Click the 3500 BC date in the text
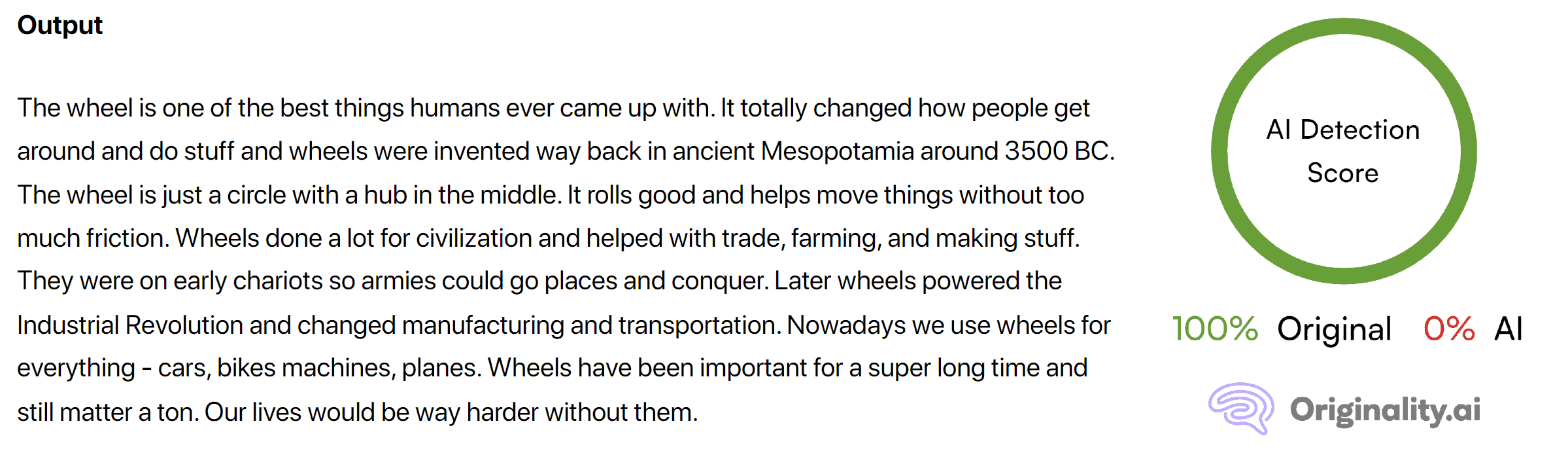The image size is (1568, 451). tap(1059, 151)
